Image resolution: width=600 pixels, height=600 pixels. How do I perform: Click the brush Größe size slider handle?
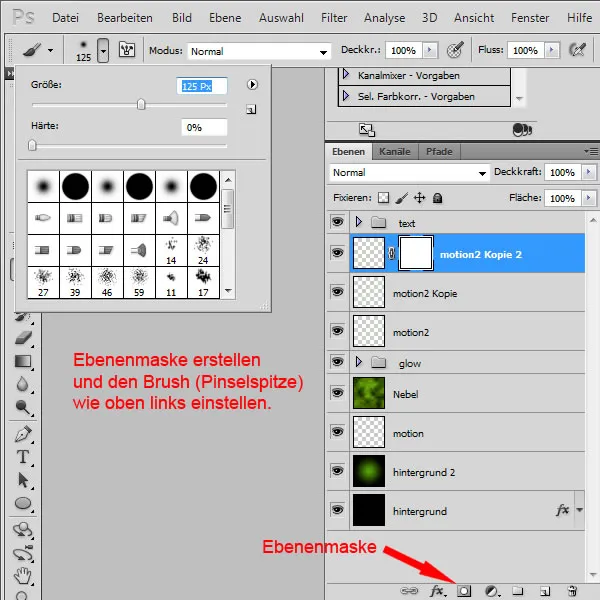(141, 103)
